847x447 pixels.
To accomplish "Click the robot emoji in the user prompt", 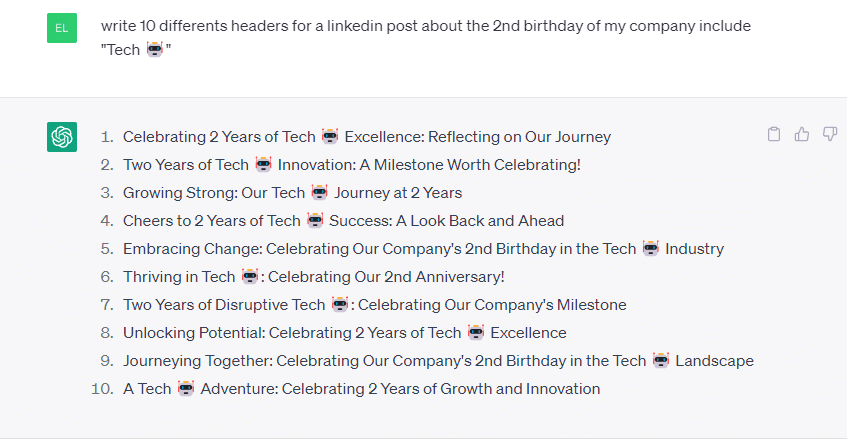I will (x=154, y=49).
